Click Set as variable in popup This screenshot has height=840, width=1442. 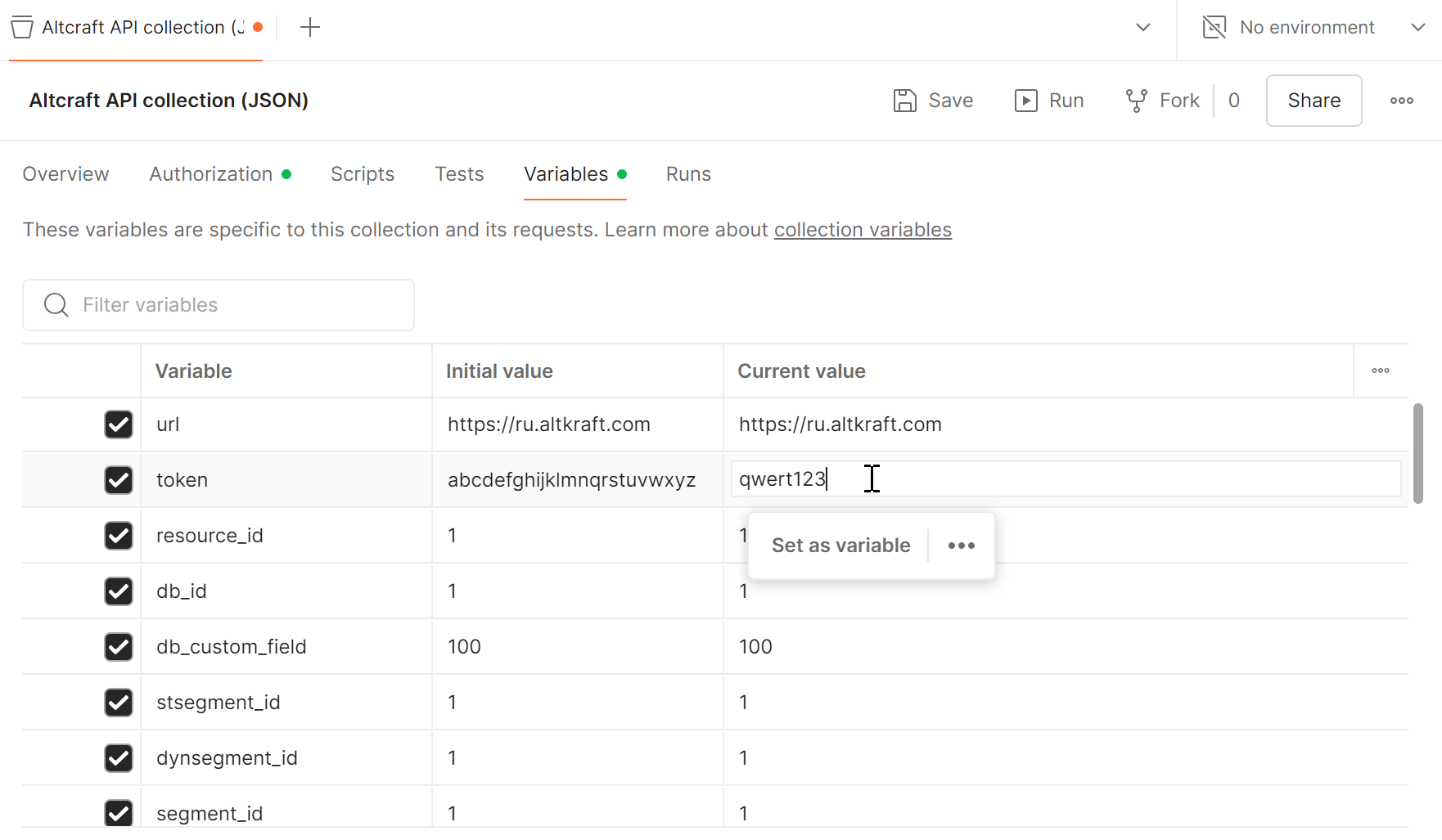click(x=840, y=546)
